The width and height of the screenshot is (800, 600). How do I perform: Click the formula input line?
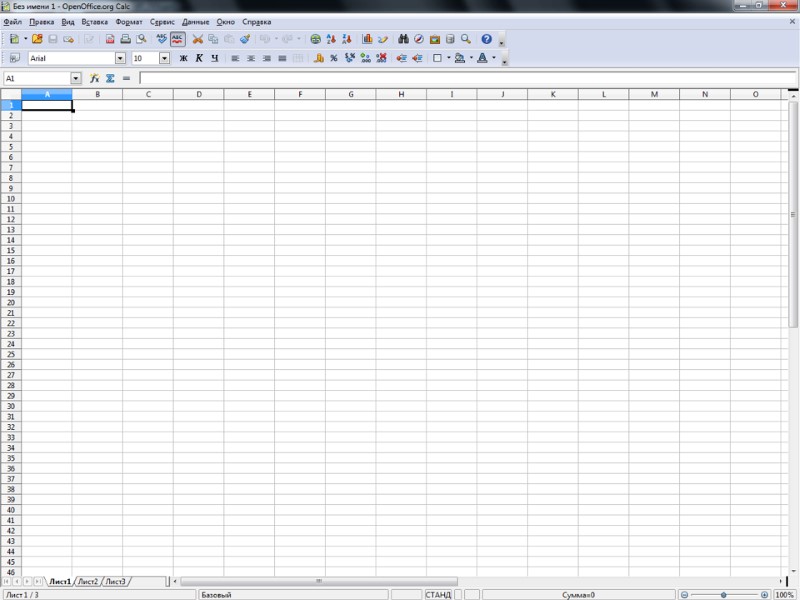pyautogui.click(x=467, y=78)
